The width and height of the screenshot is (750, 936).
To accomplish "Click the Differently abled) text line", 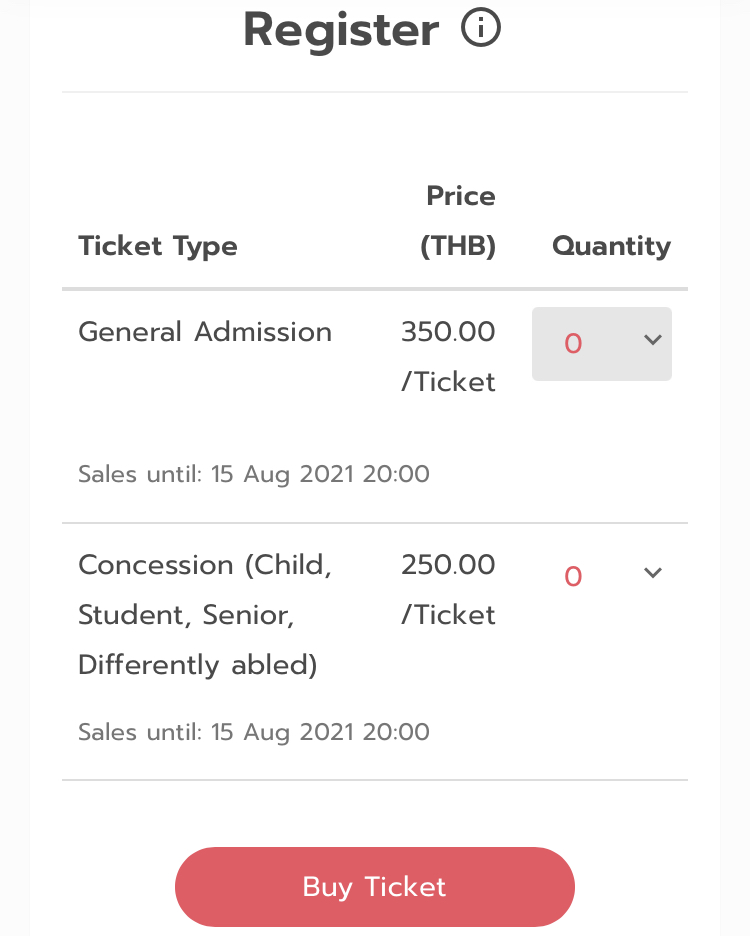I will pos(198,665).
